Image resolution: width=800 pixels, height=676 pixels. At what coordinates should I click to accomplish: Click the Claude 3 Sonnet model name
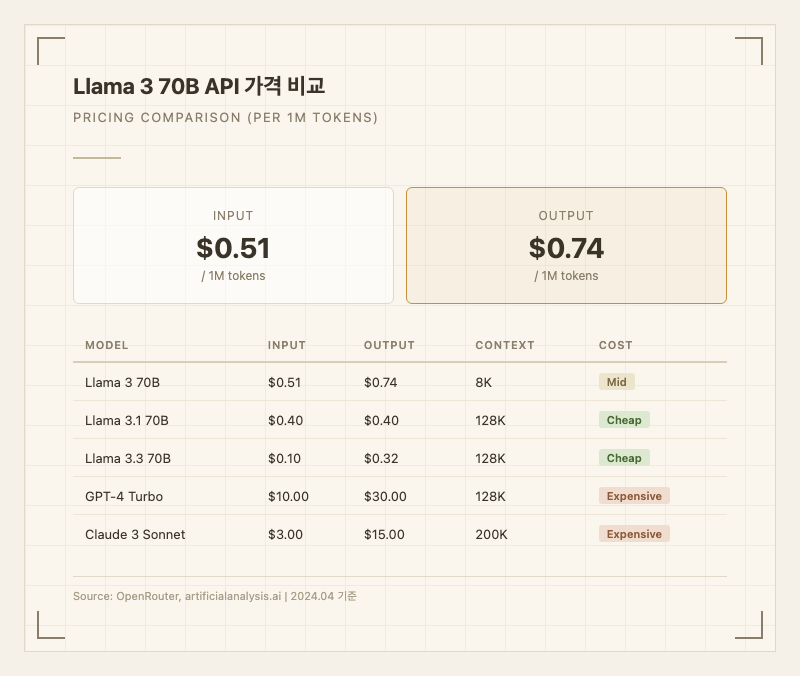click(x=135, y=534)
